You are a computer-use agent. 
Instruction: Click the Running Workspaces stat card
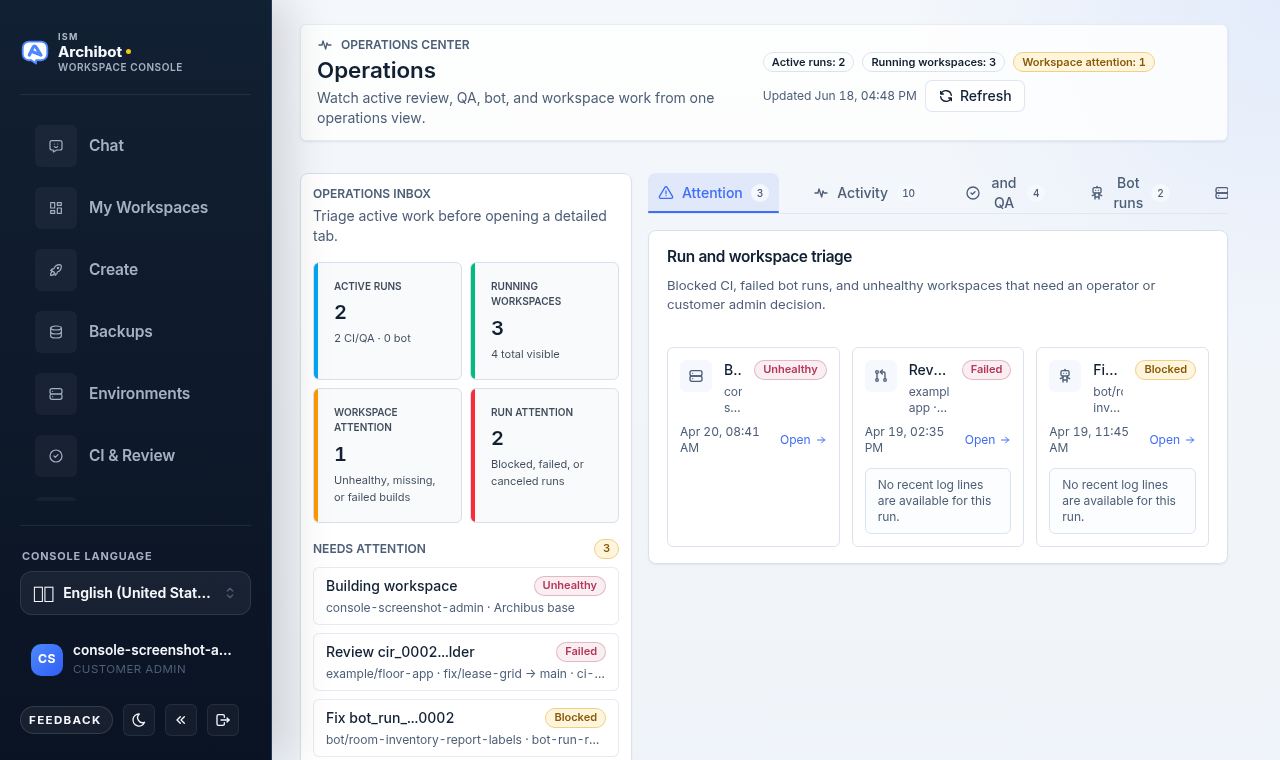pyautogui.click(x=544, y=321)
